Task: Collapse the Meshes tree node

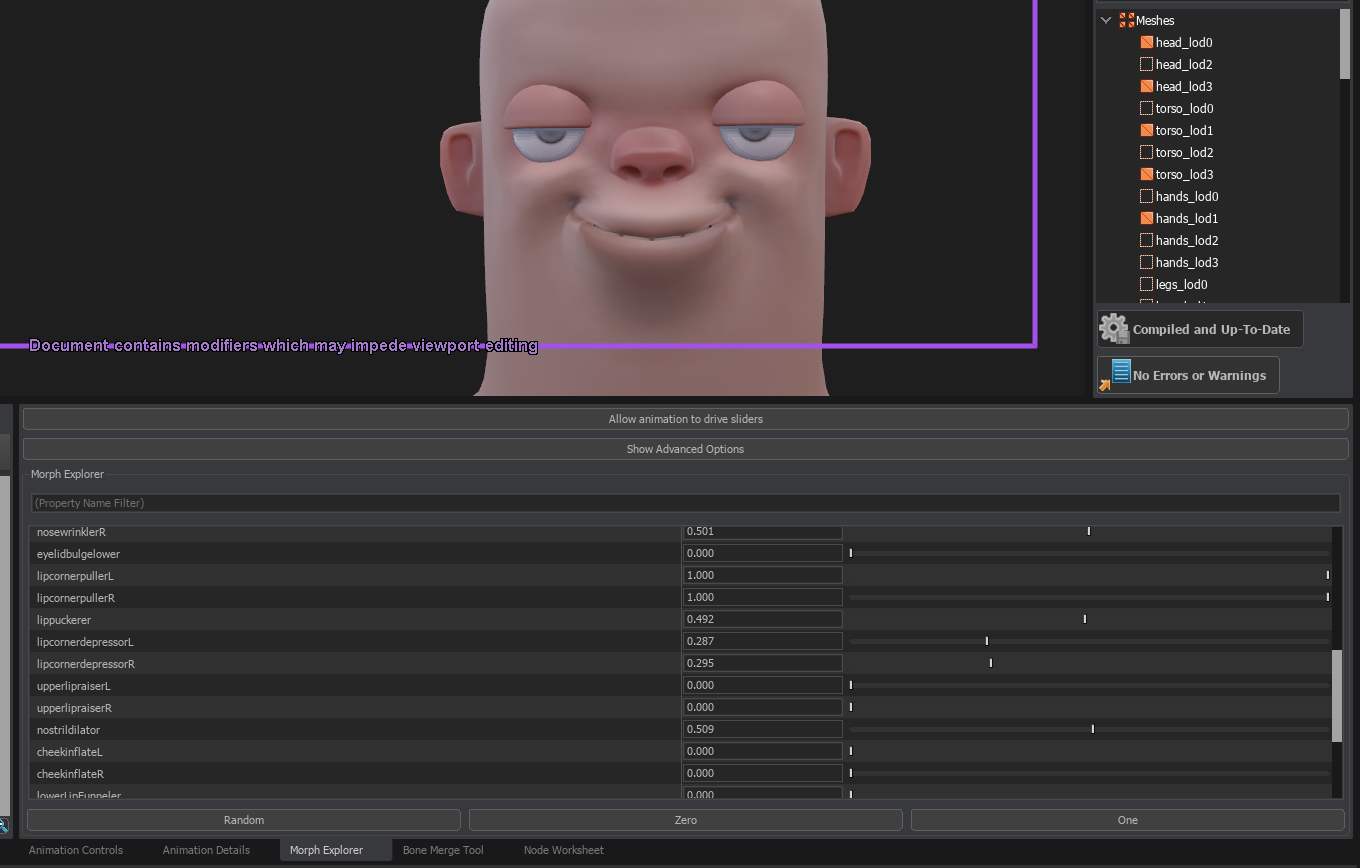Action: tap(1106, 19)
